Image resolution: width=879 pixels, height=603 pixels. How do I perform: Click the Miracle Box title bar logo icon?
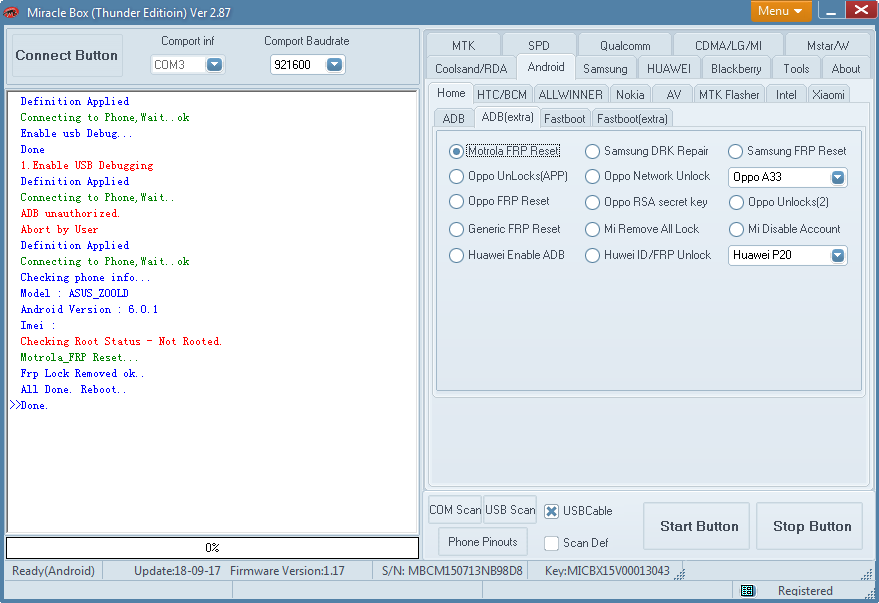coord(11,12)
